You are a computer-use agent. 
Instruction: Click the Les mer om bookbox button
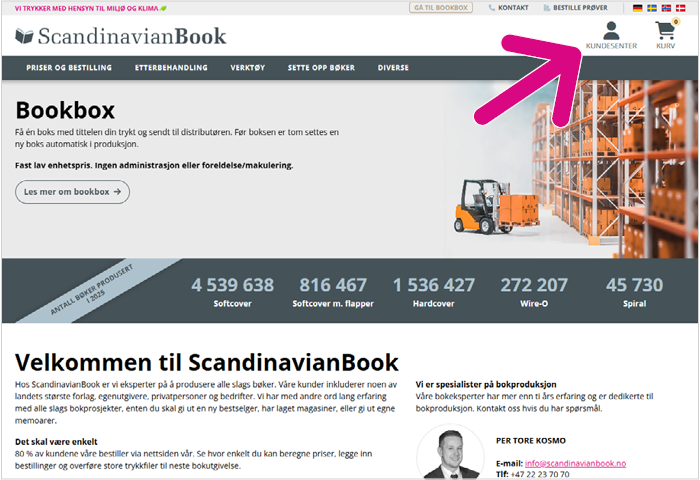(72, 192)
